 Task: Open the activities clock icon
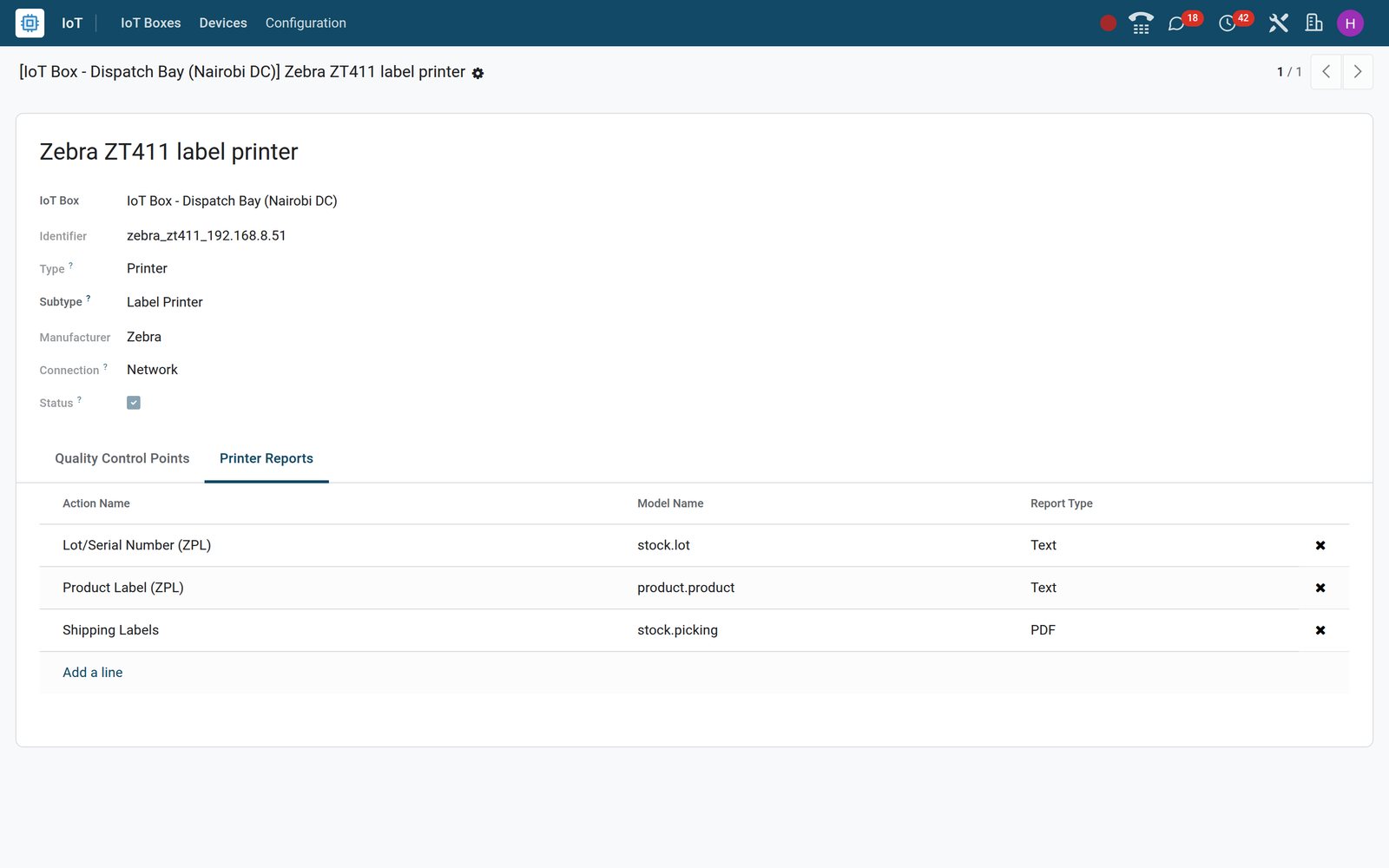tap(1228, 23)
